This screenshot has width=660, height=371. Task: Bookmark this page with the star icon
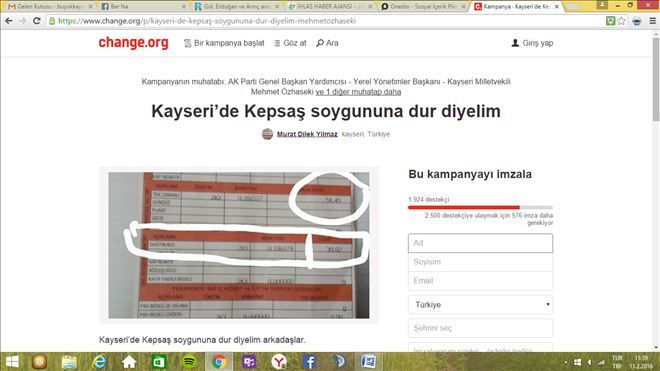(x=622, y=21)
